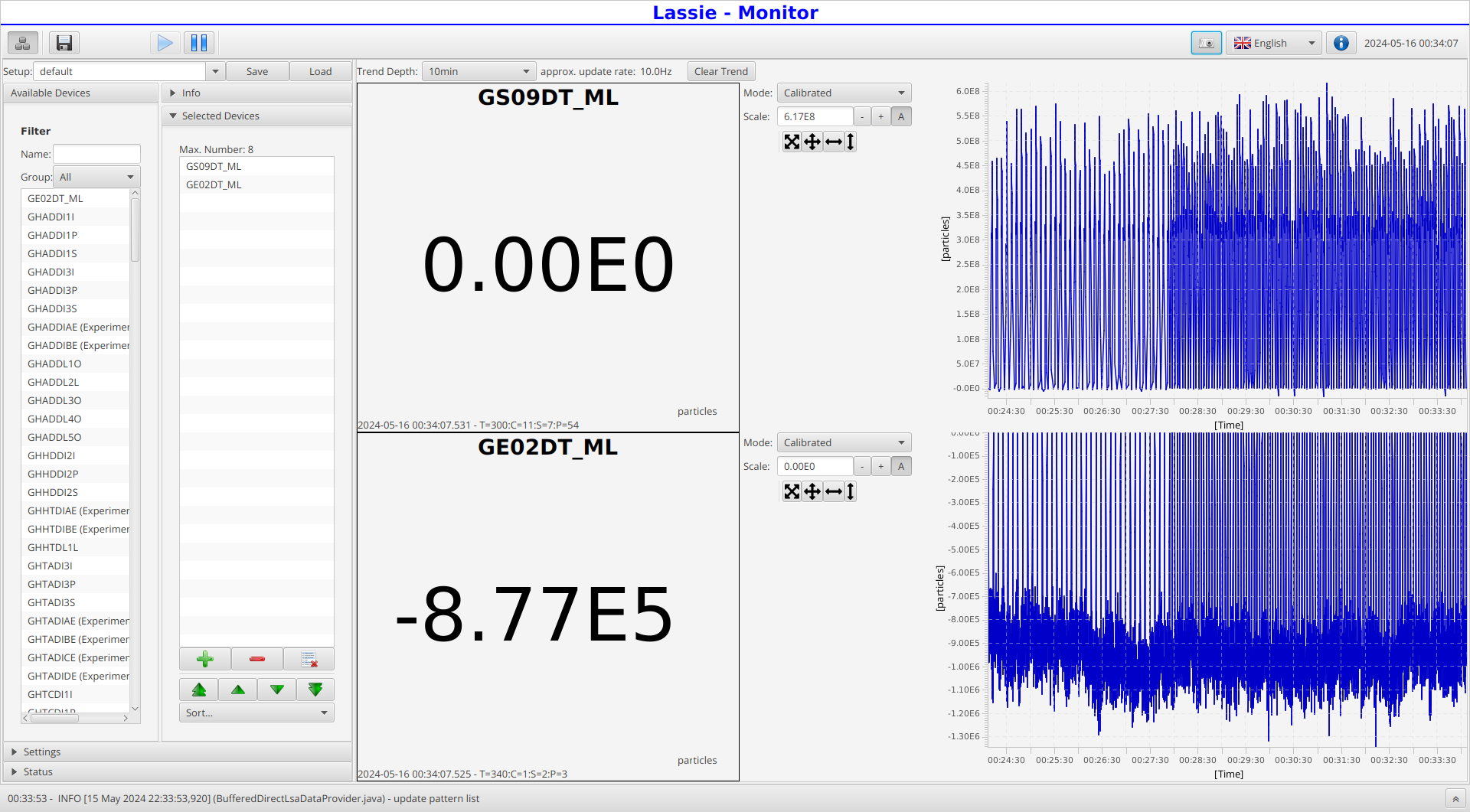Decrease GS09DT_ML scale with minus button
This screenshot has height=812, width=1470.
pyautogui.click(x=862, y=116)
